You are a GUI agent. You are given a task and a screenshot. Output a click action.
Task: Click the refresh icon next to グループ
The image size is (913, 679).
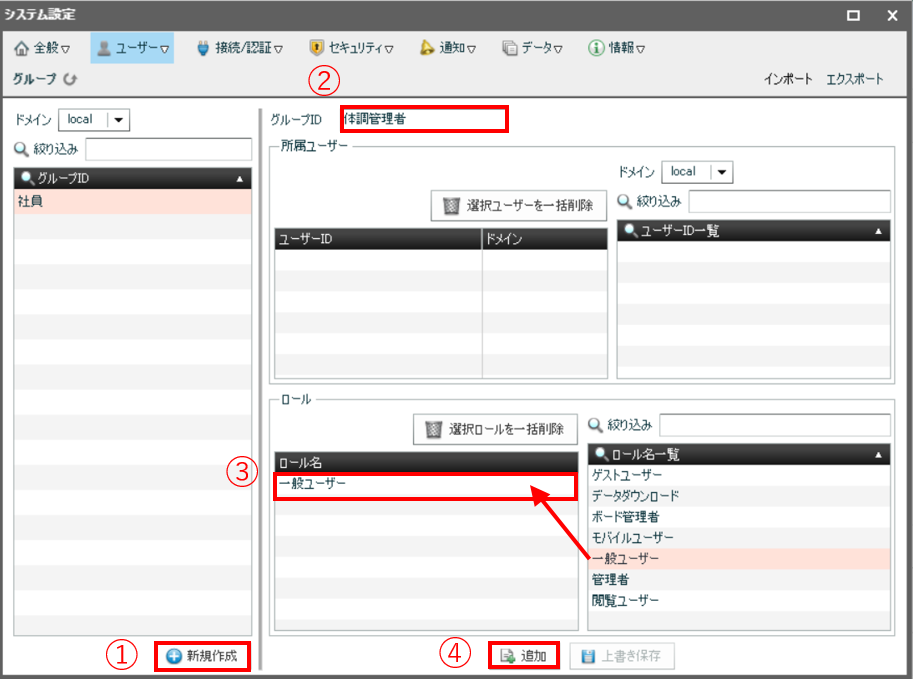70,79
